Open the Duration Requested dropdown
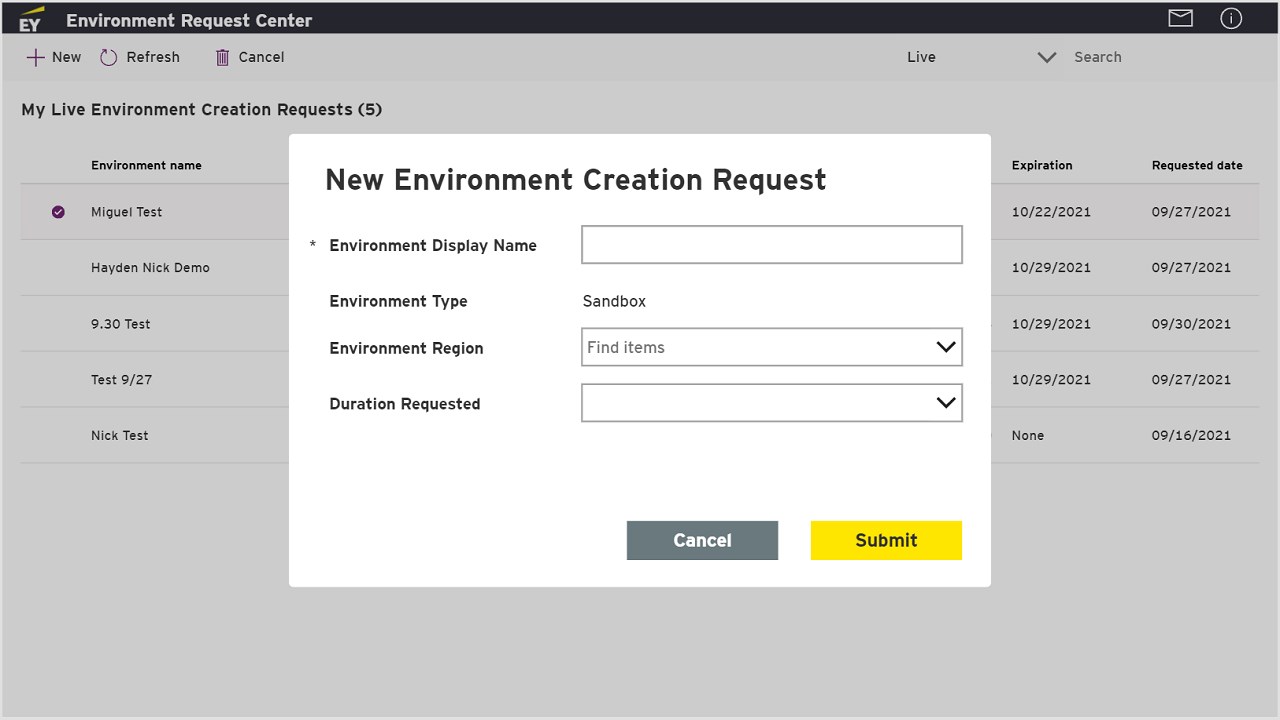This screenshot has width=1280, height=720. [x=771, y=403]
